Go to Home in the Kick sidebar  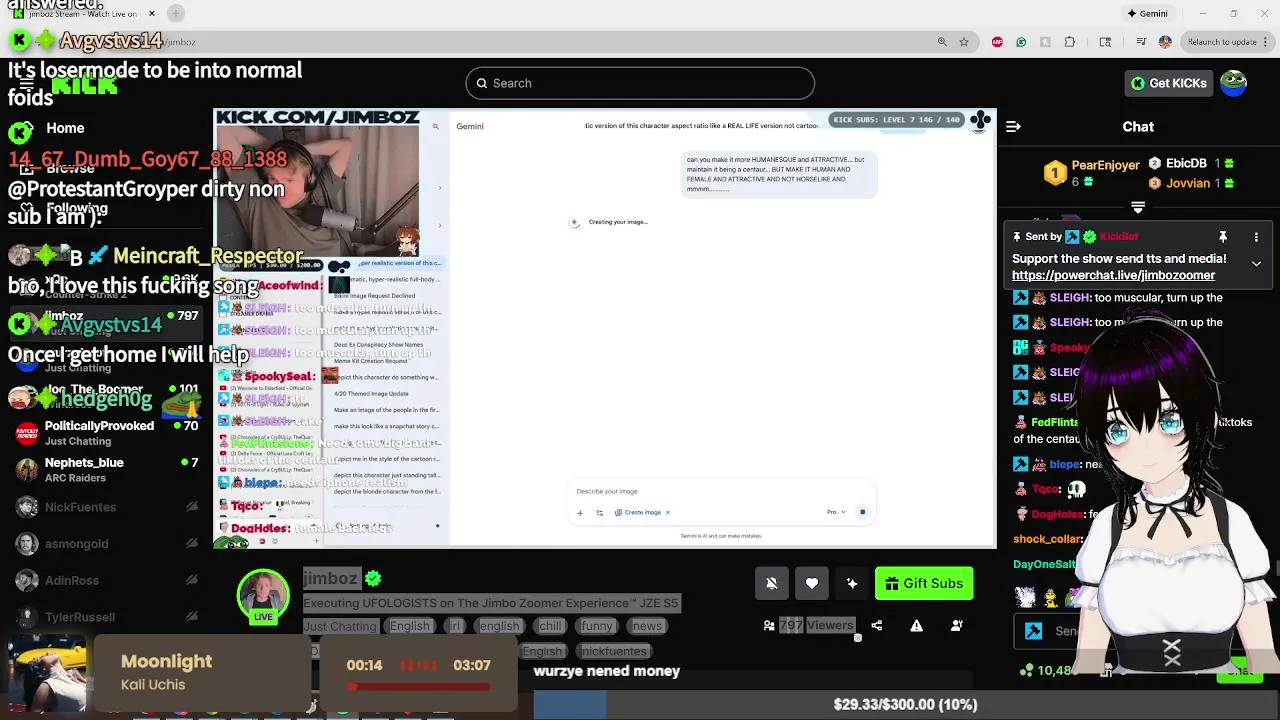(x=64, y=128)
